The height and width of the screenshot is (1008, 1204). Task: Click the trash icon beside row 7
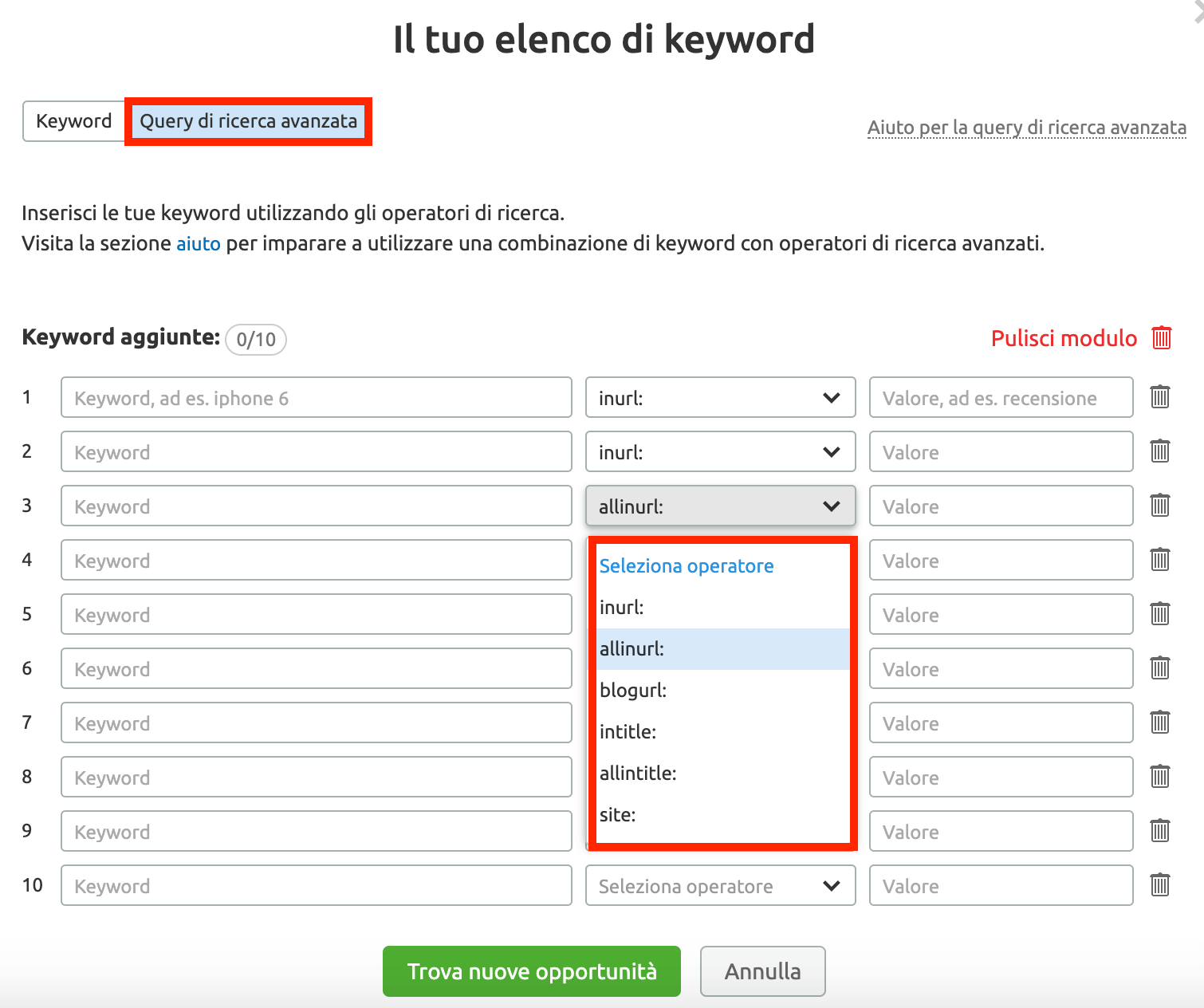1159,722
